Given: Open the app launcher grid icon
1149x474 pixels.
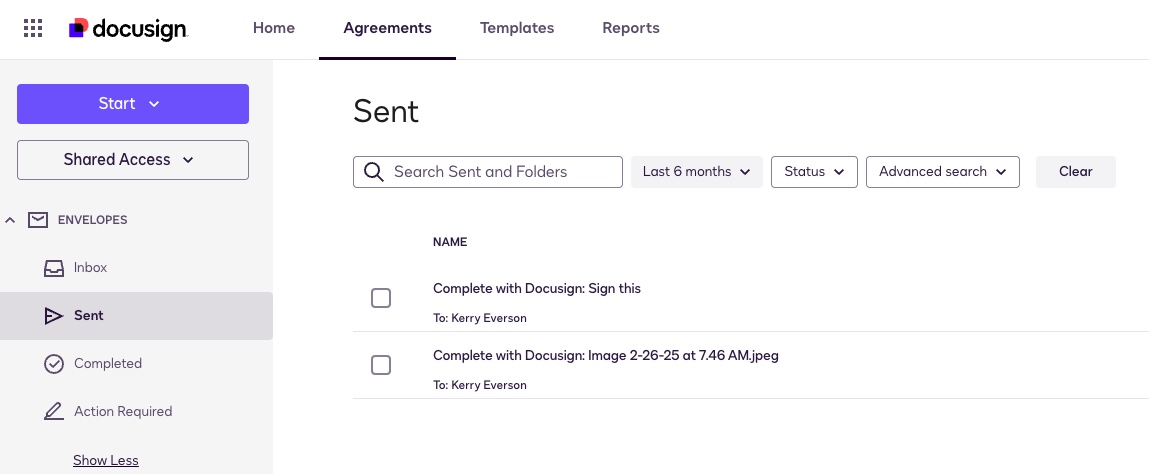Looking at the screenshot, I should tap(33, 28).
